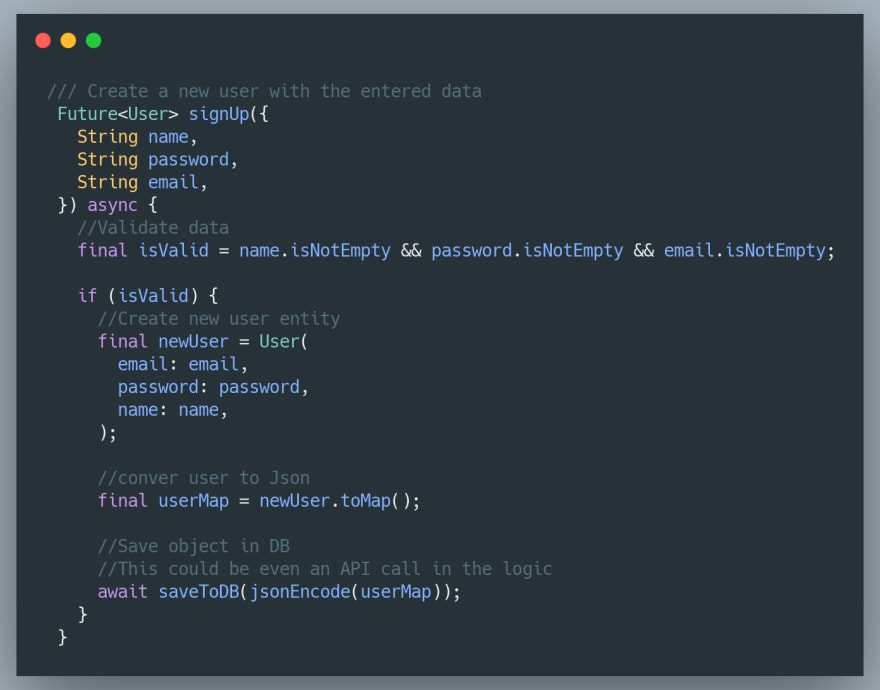Click the 'saveToDB' function call
This screenshot has width=880, height=690.
click(x=199, y=592)
